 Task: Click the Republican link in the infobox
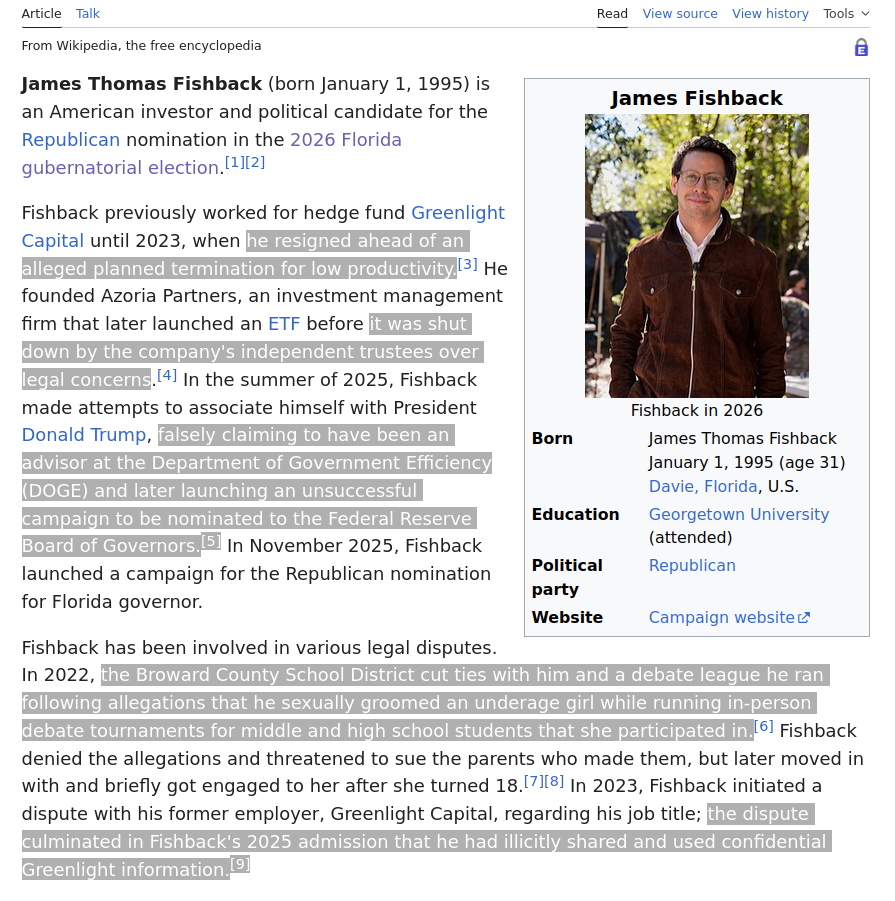(692, 565)
